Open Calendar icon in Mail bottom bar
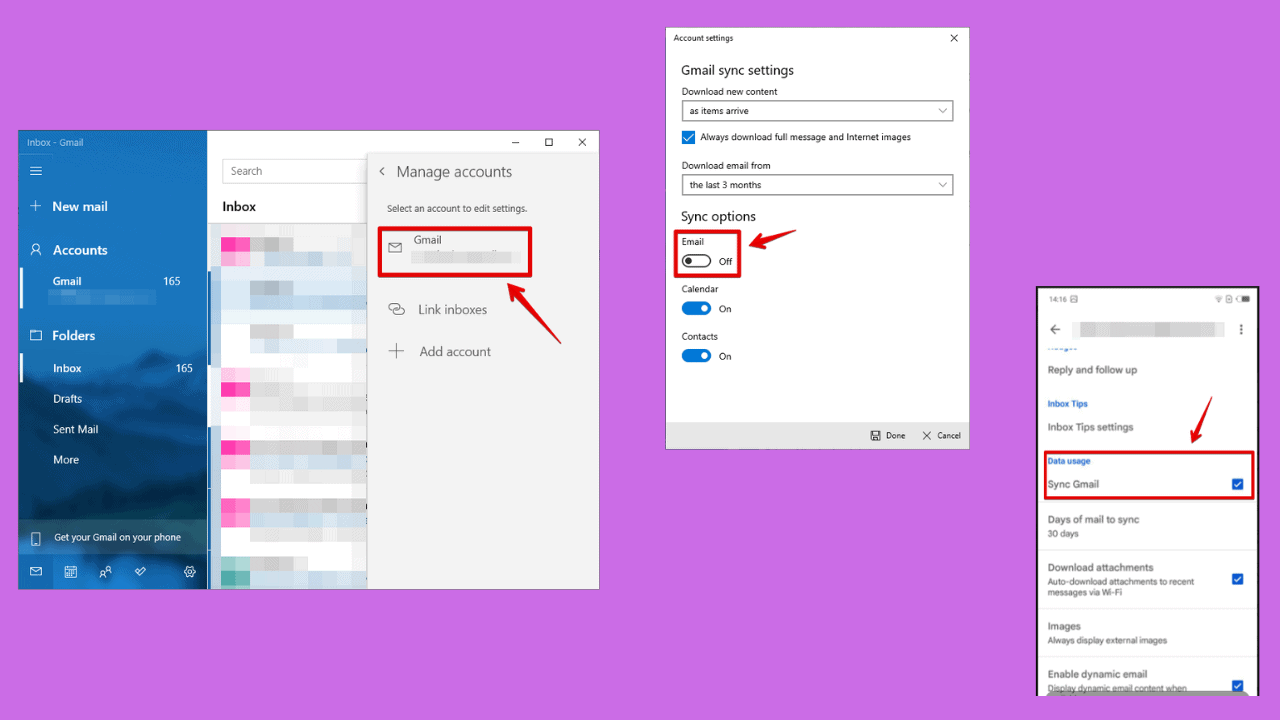This screenshot has width=1280, height=720. pos(71,572)
